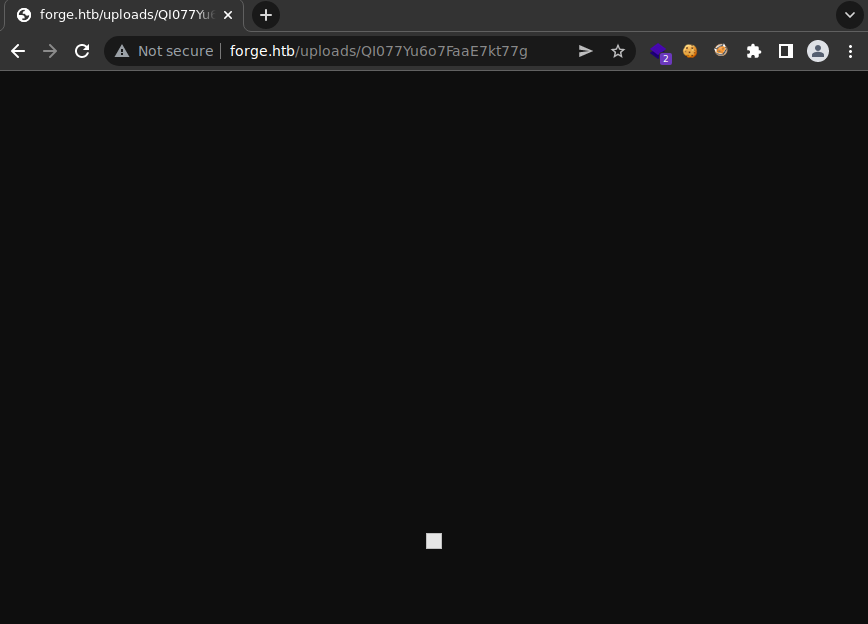The image size is (868, 624).
Task: Open the purple extension with badge 2
Action: 659,51
